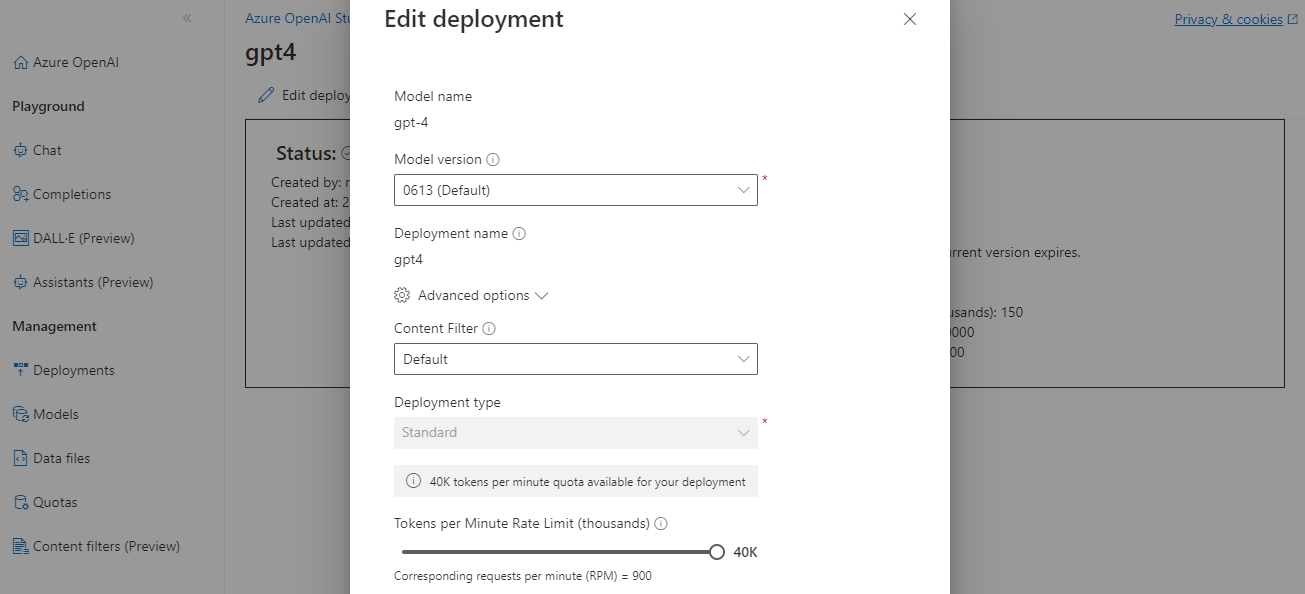Click the Model version info tooltip icon

pos(493,159)
